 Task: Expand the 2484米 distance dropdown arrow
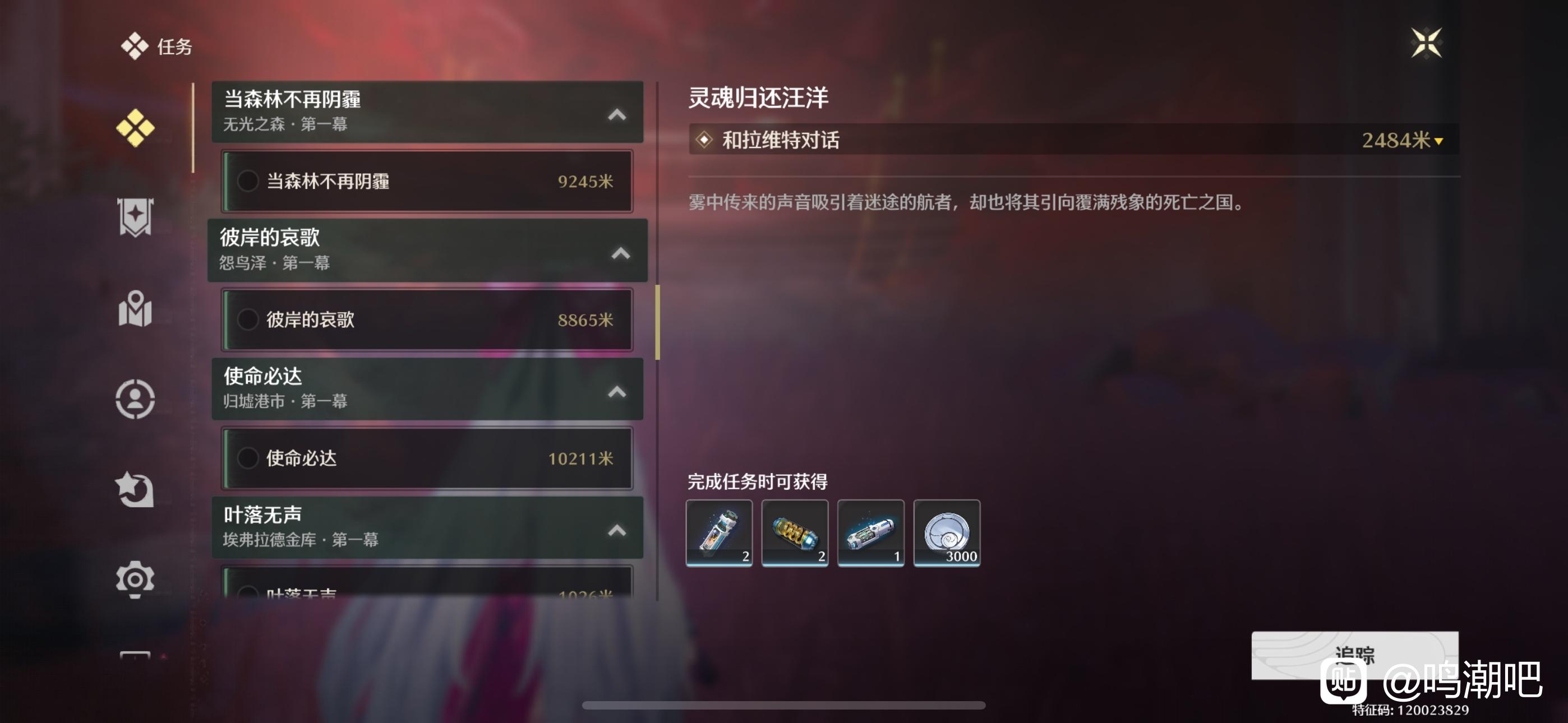[1439, 142]
